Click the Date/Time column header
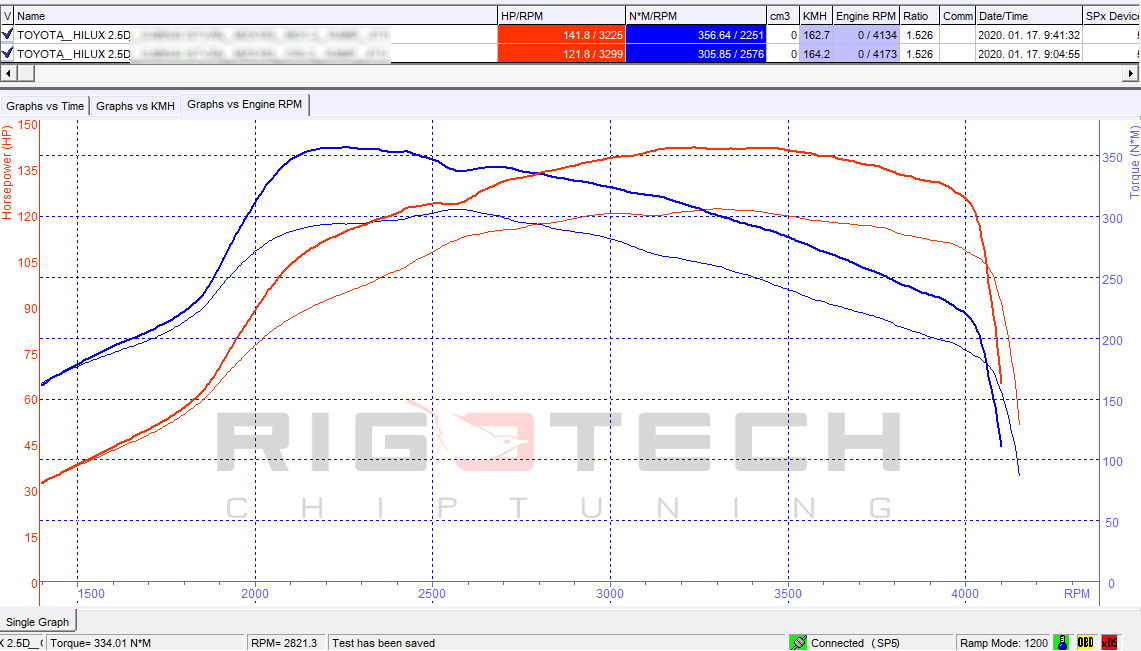The image size is (1141, 651). [1029, 15]
